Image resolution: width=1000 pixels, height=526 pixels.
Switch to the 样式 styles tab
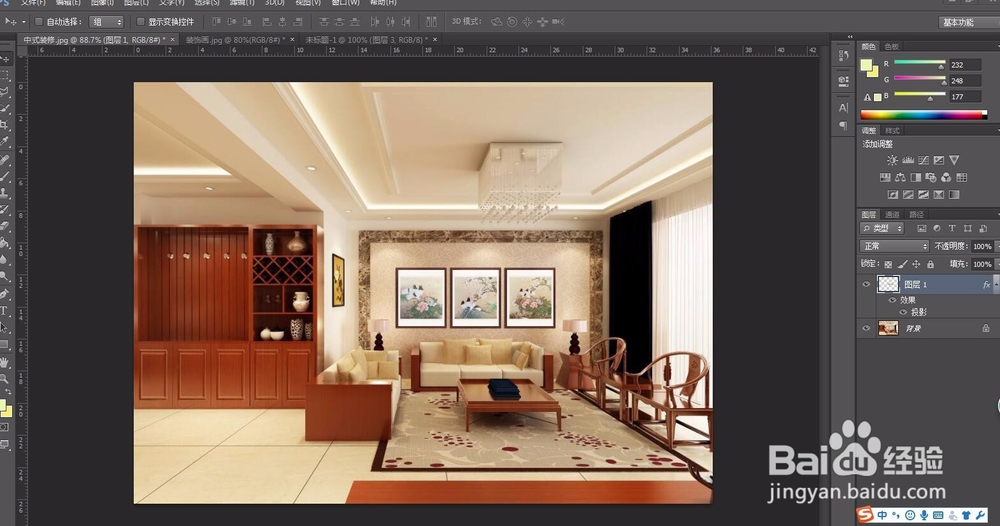(892, 131)
